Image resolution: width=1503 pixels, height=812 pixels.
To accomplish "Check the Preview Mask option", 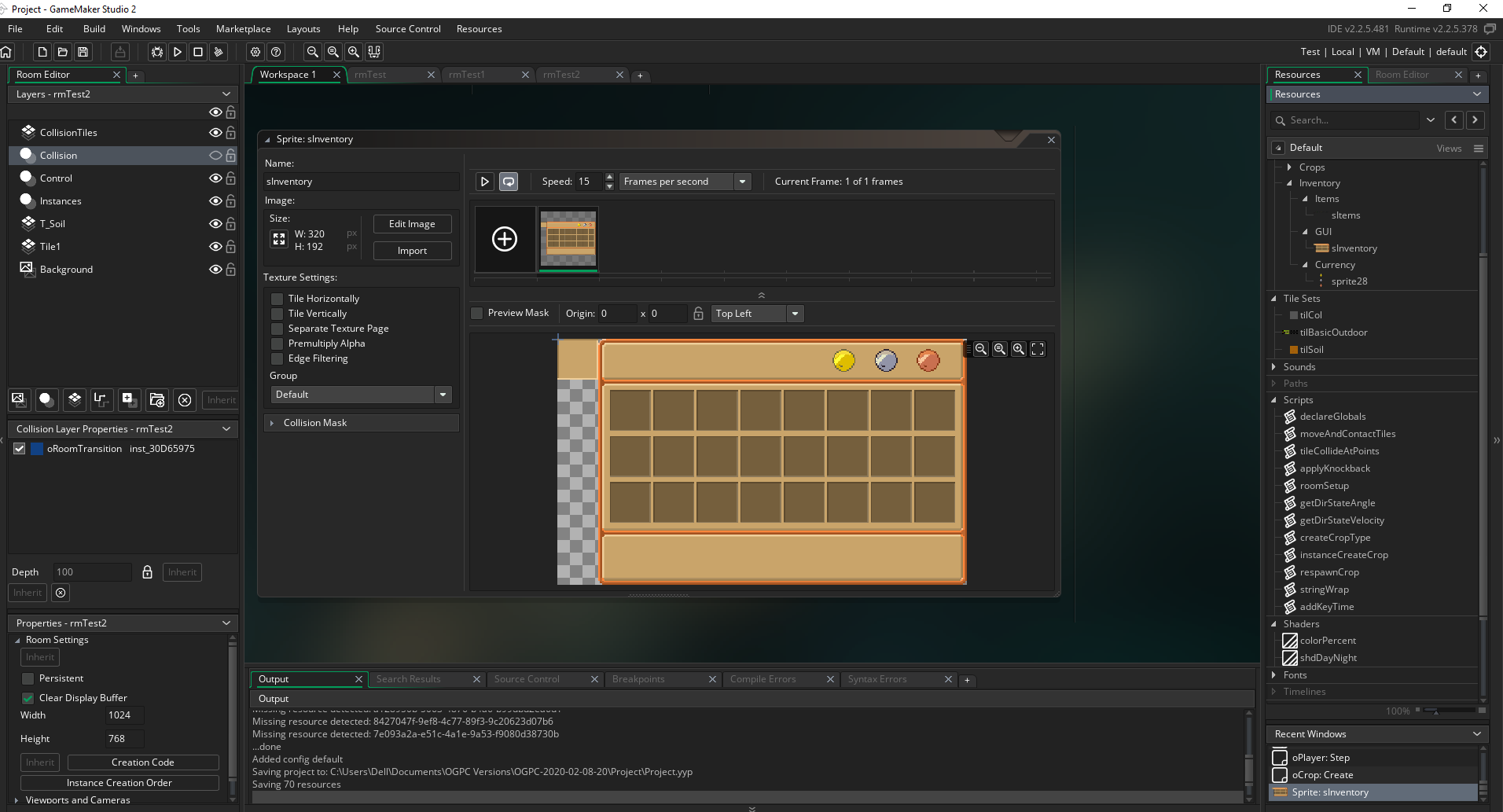I will [476, 313].
